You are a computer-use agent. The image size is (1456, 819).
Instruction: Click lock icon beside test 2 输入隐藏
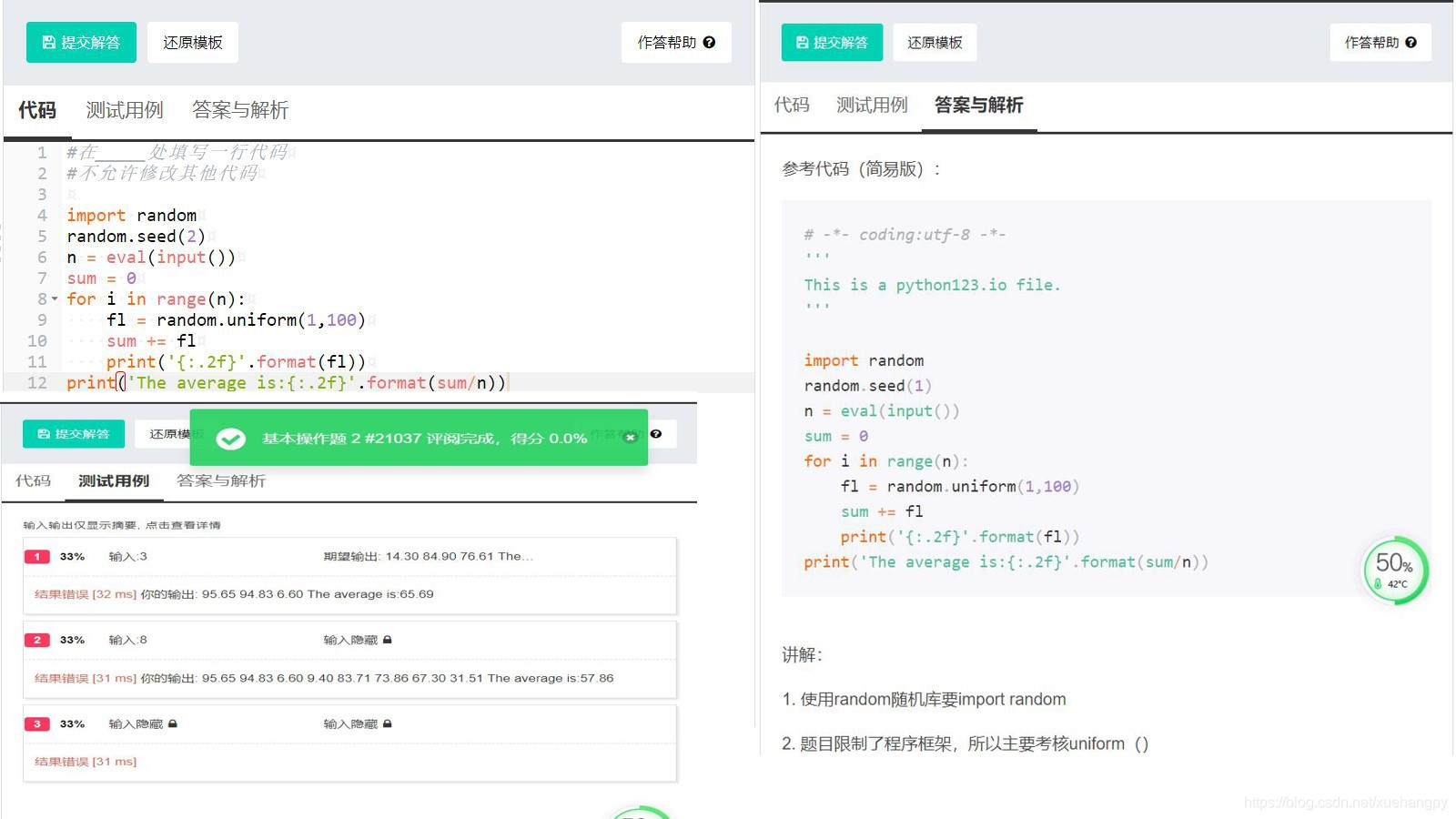click(x=388, y=640)
